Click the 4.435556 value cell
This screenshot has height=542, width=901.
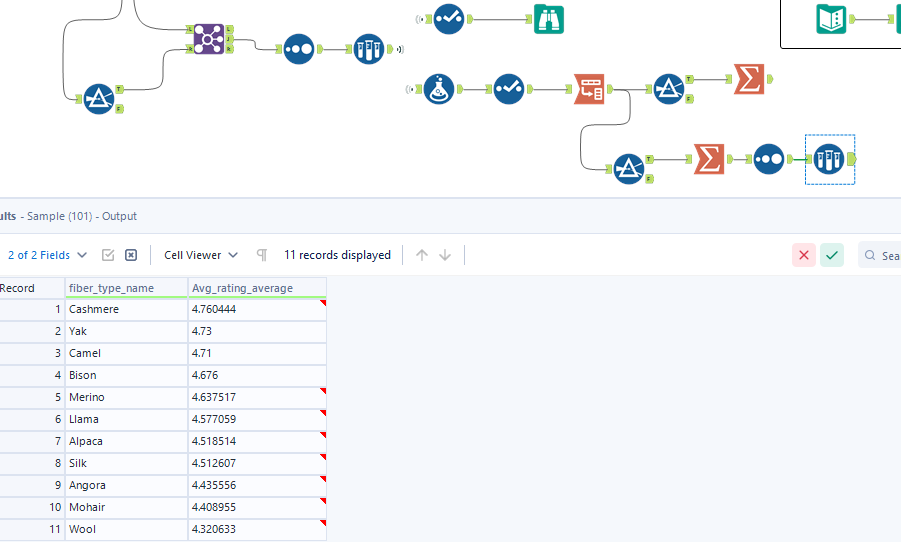[x=257, y=485]
